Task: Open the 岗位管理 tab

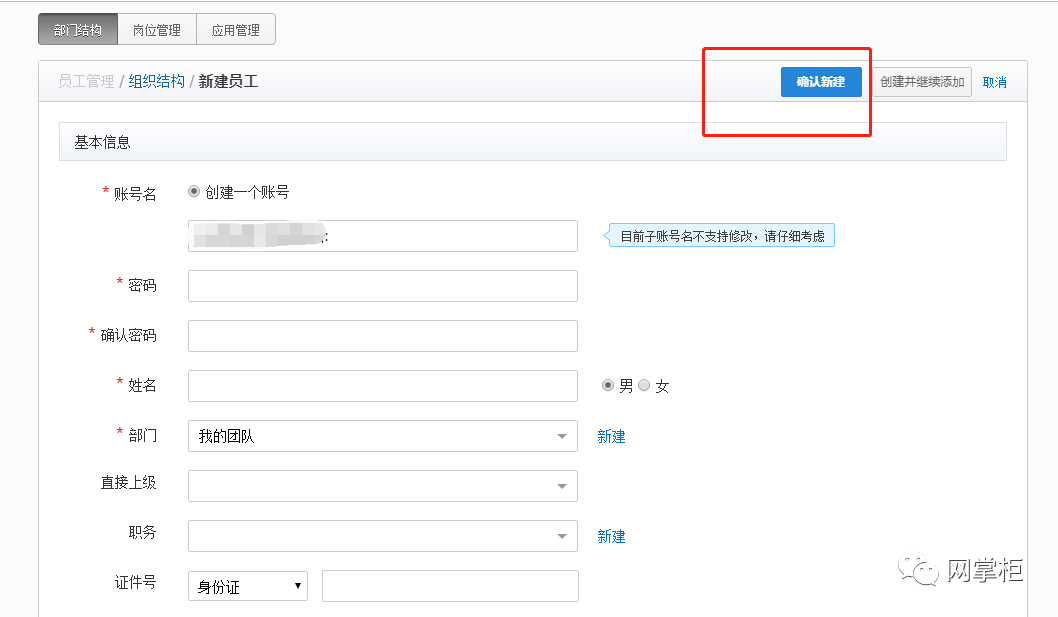Action: pyautogui.click(x=157, y=30)
